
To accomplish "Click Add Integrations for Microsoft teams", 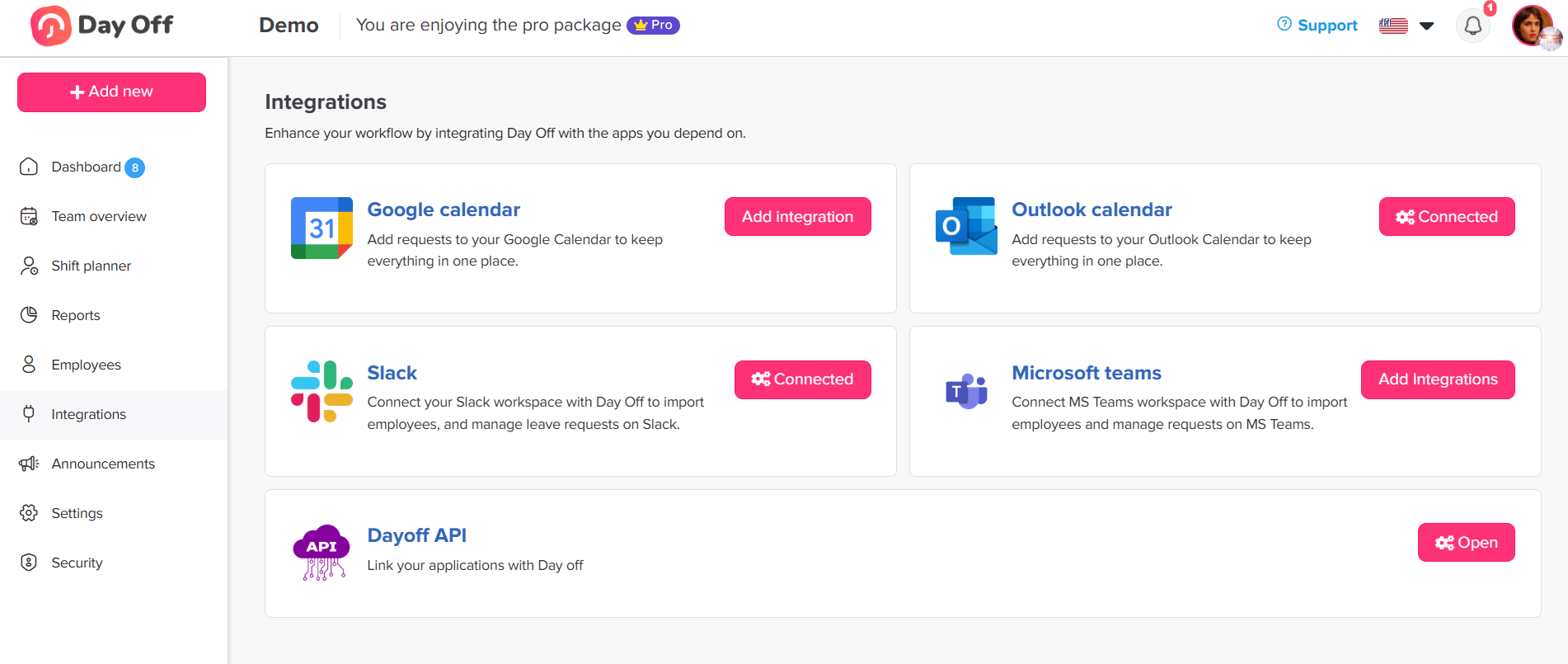I will point(1437,379).
